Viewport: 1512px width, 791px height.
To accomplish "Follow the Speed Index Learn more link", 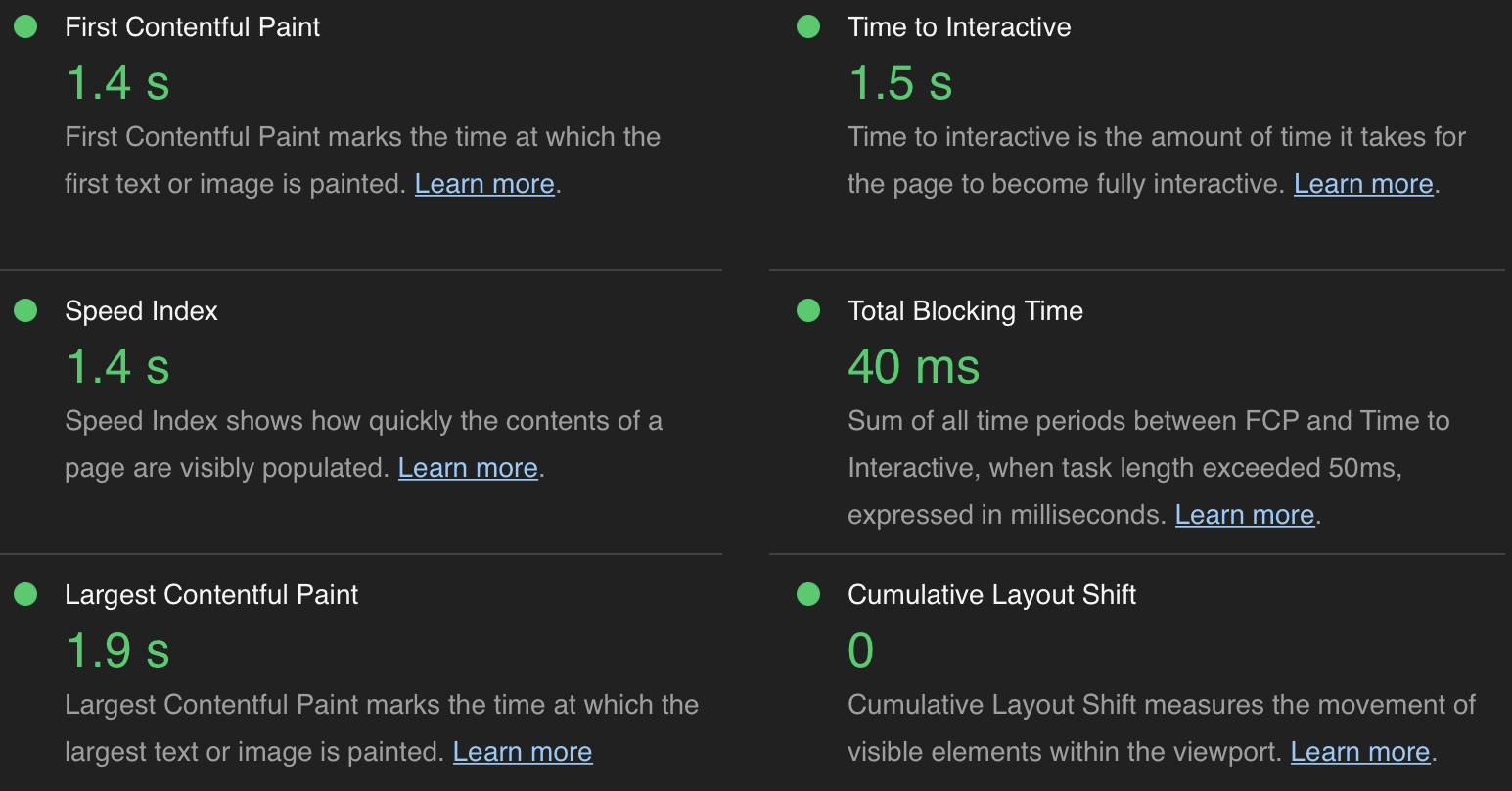I will (x=468, y=468).
